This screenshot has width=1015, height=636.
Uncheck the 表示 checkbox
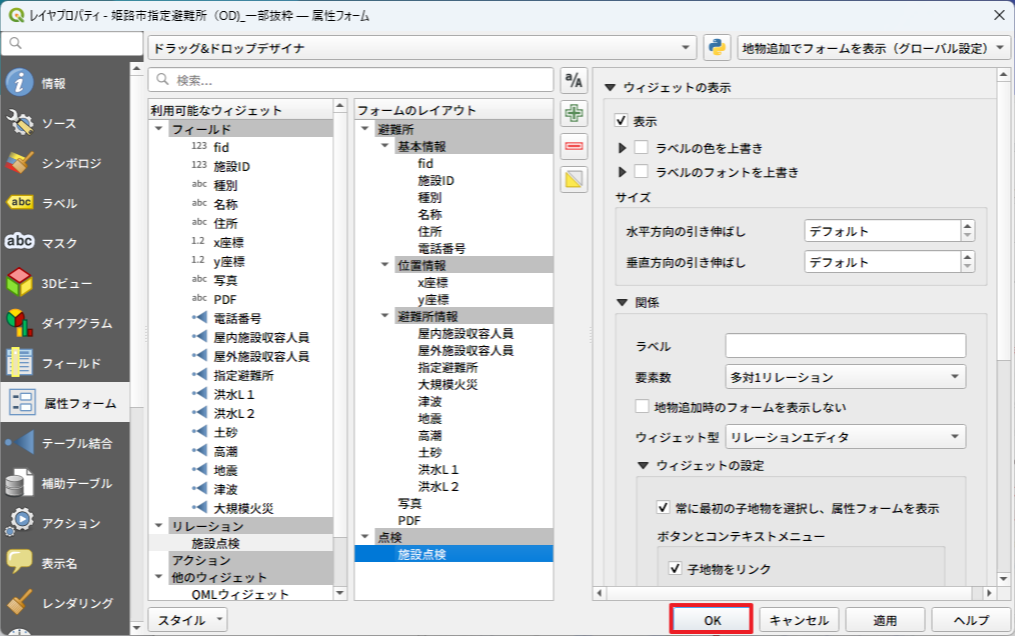point(622,121)
